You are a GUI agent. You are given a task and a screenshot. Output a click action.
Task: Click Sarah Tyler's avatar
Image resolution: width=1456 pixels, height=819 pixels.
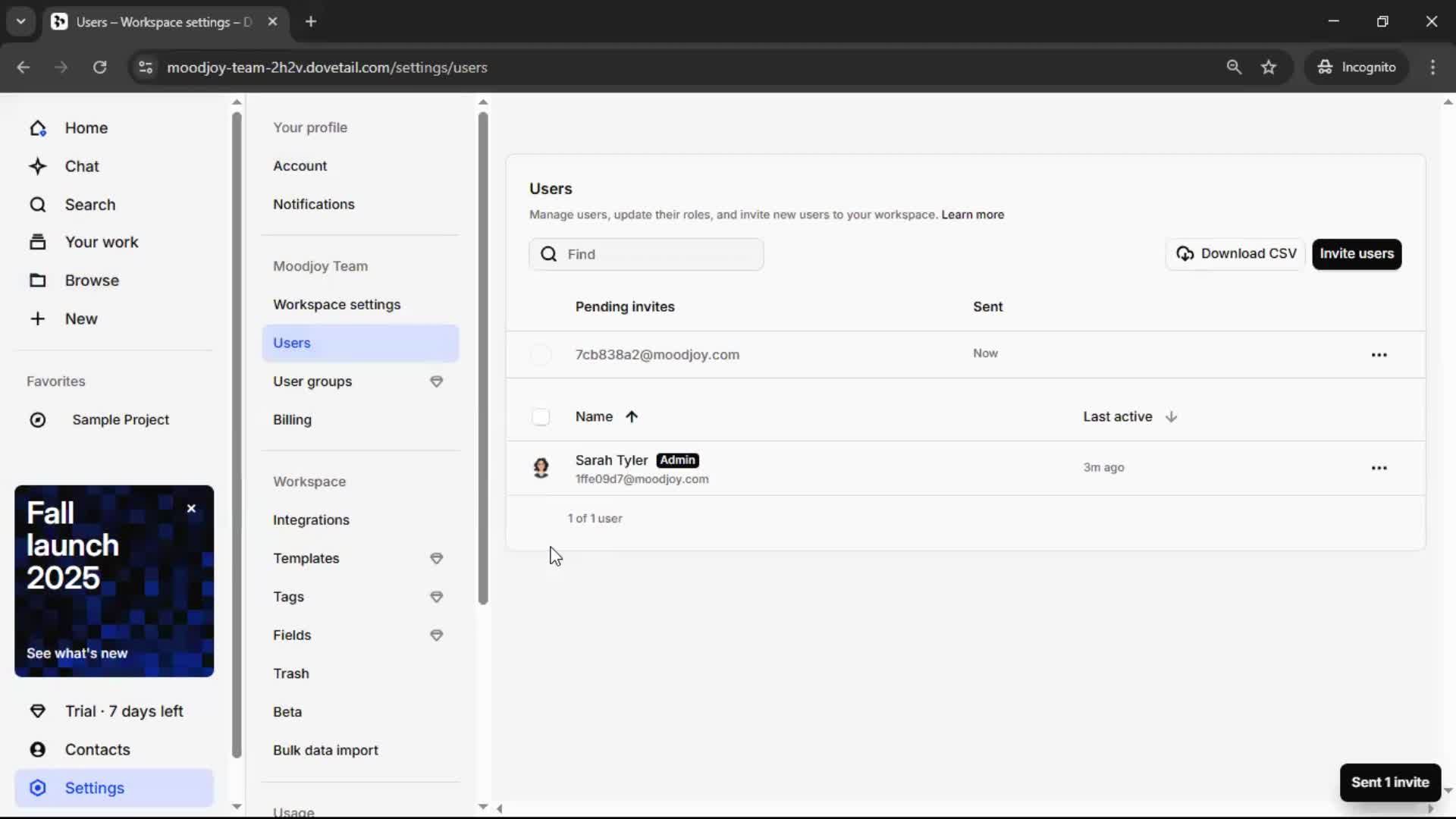541,468
